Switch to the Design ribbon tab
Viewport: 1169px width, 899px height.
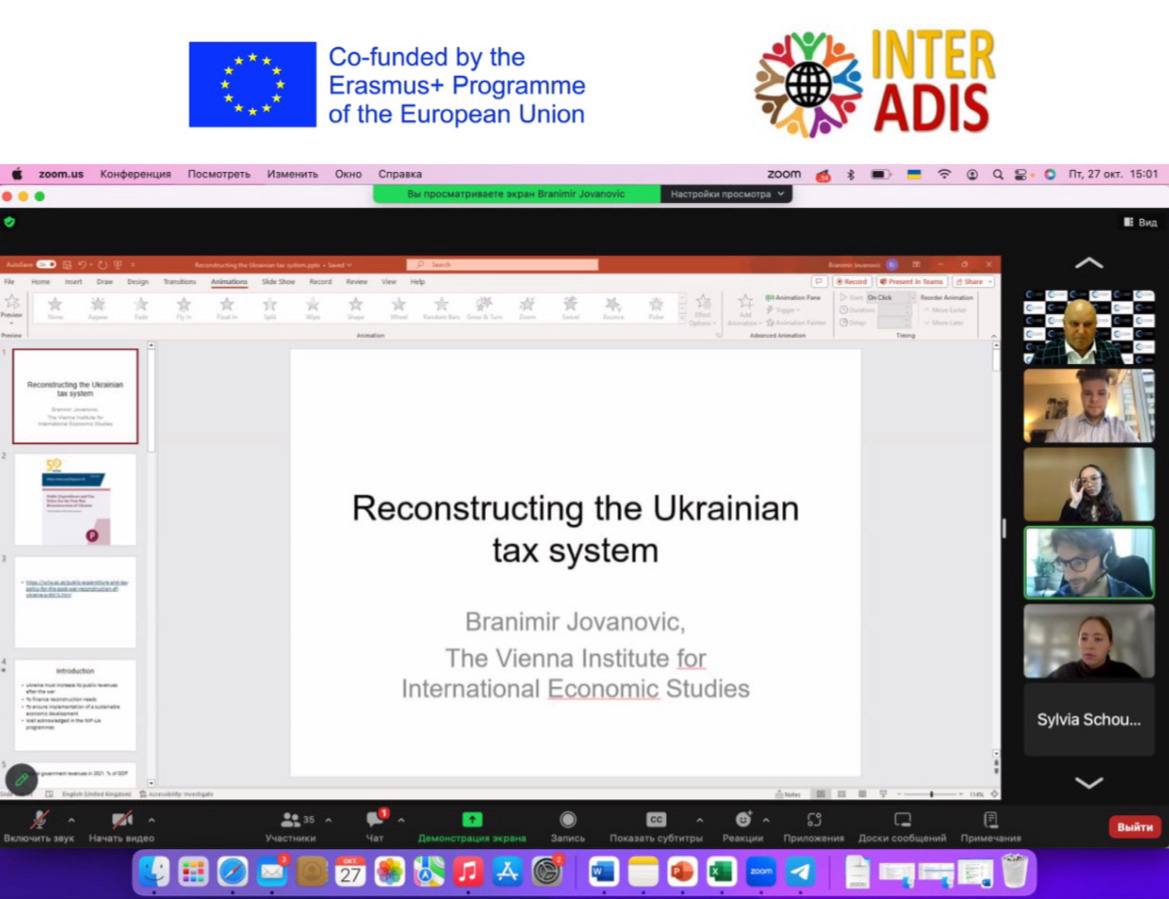(138, 282)
